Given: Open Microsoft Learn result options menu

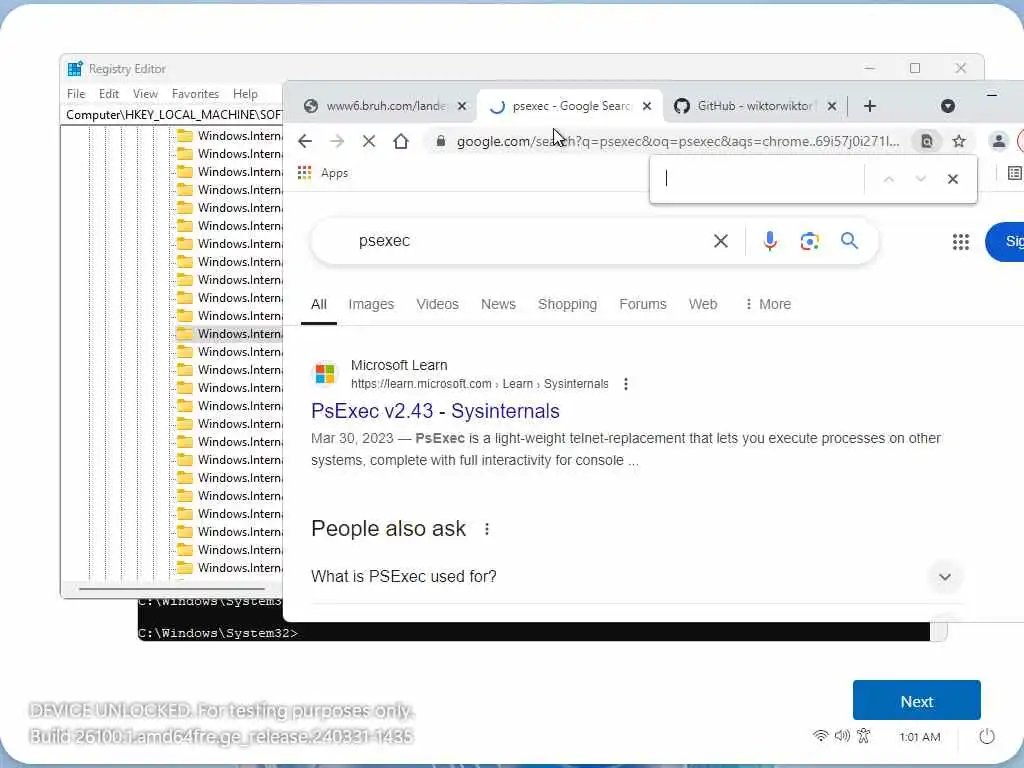Looking at the screenshot, I should pos(626,384).
